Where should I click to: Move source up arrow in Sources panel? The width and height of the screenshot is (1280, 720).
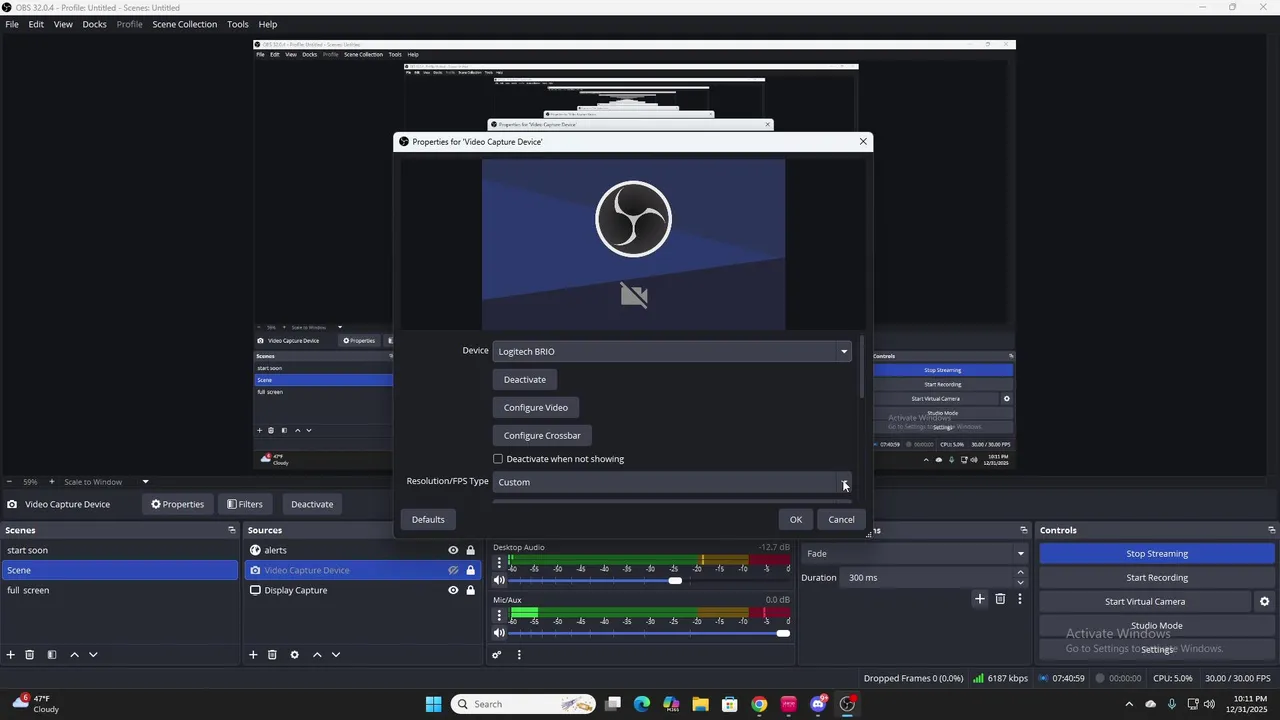pyautogui.click(x=317, y=655)
